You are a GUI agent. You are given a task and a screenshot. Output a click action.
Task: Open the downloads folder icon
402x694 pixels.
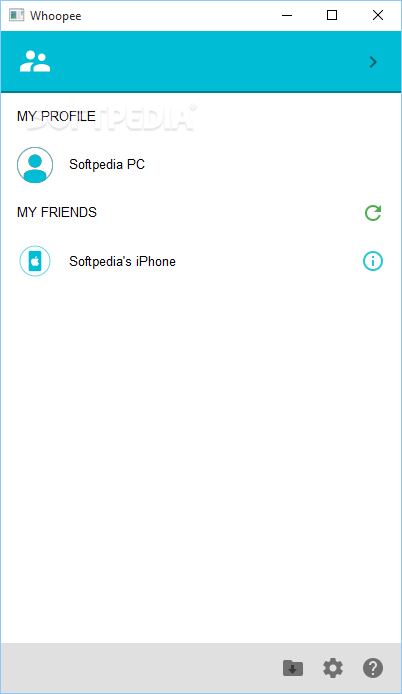point(293,668)
